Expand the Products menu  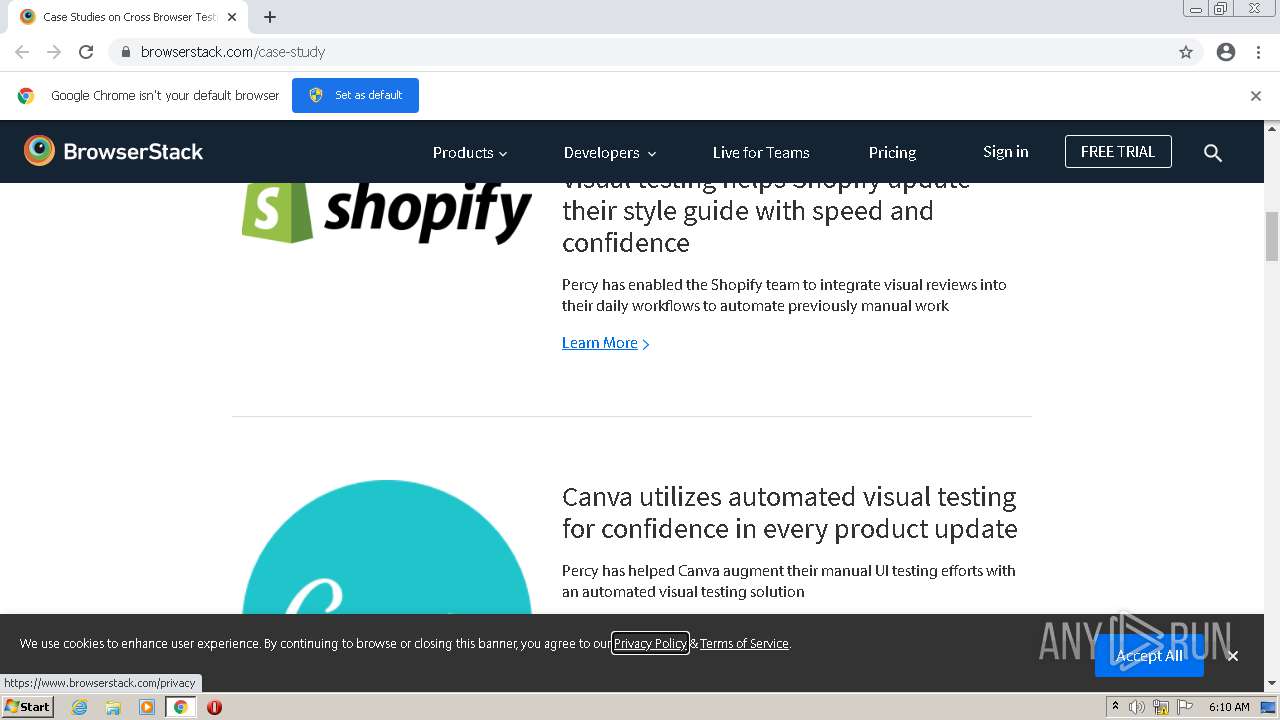470,153
